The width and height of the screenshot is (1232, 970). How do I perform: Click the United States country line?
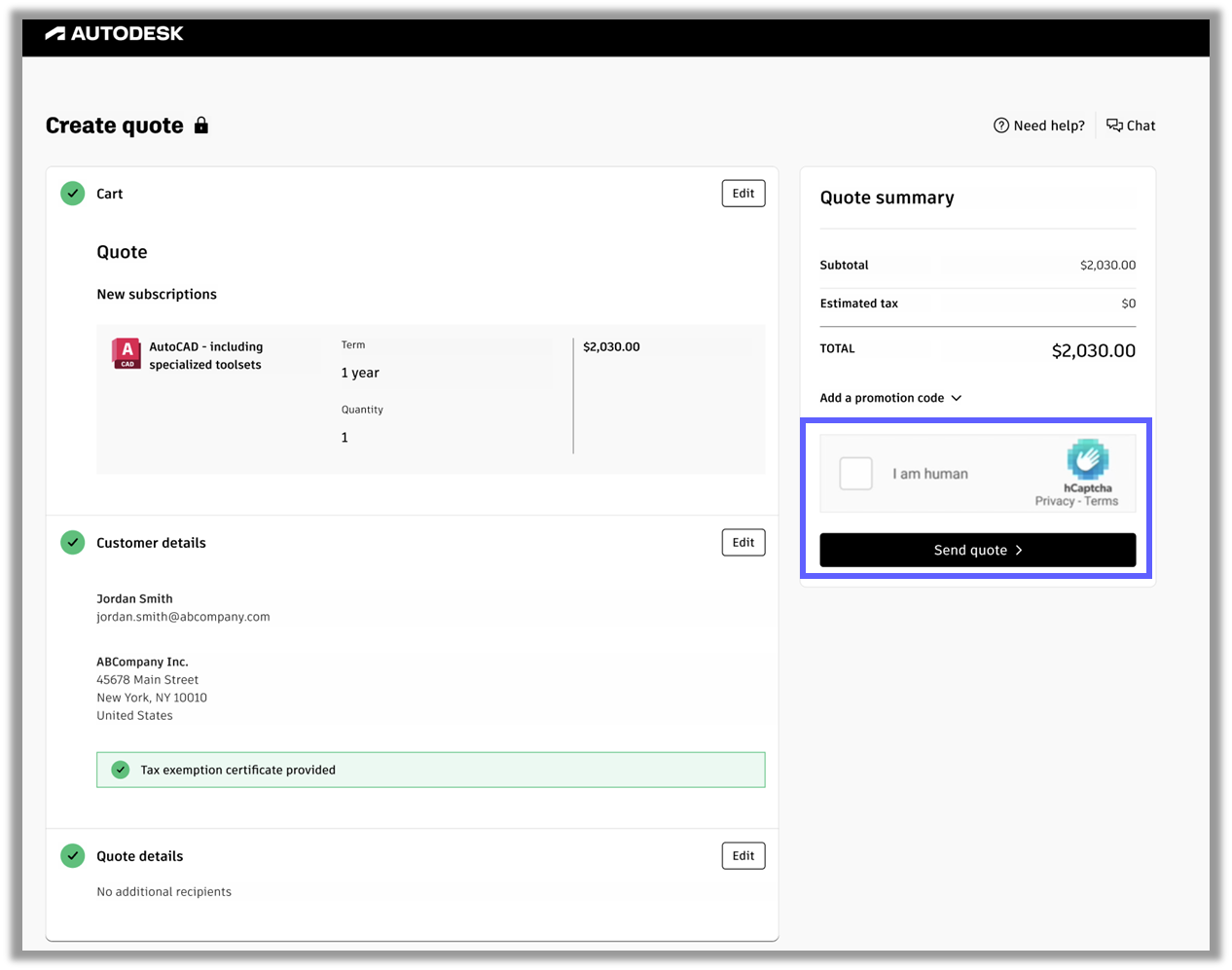tap(134, 715)
